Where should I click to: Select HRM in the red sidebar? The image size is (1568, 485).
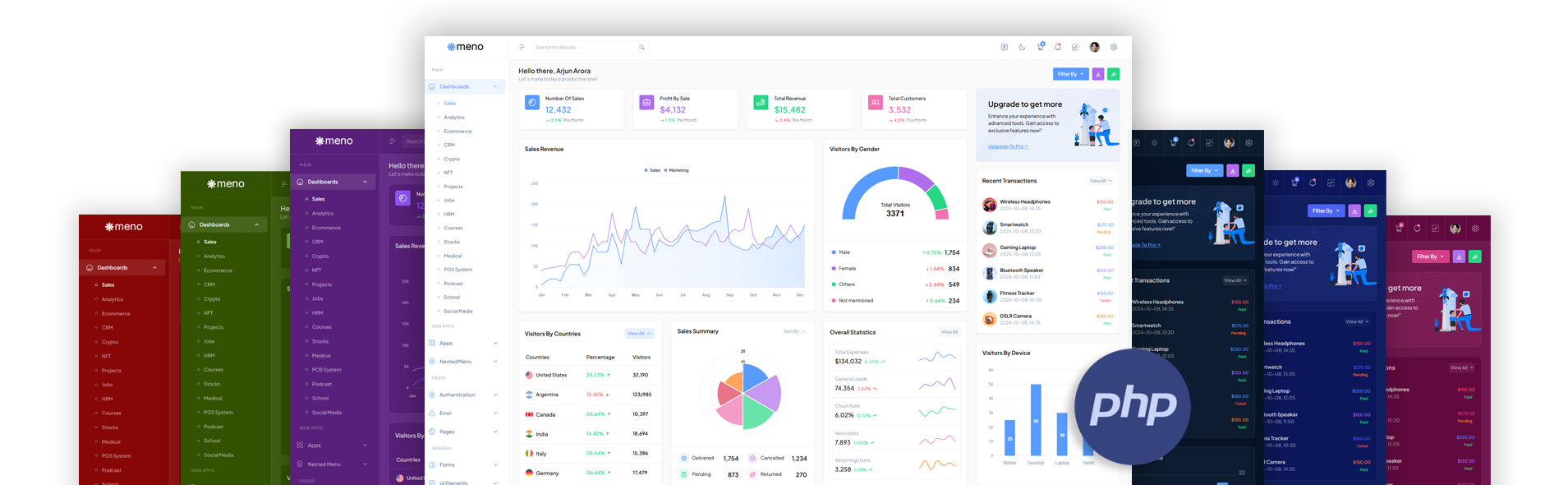tap(108, 399)
